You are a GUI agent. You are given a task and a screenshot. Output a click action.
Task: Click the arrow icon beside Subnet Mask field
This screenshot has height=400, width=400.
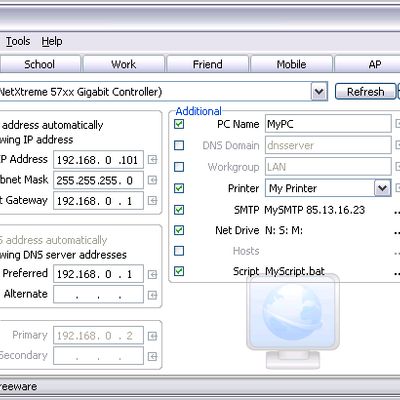tap(152, 180)
